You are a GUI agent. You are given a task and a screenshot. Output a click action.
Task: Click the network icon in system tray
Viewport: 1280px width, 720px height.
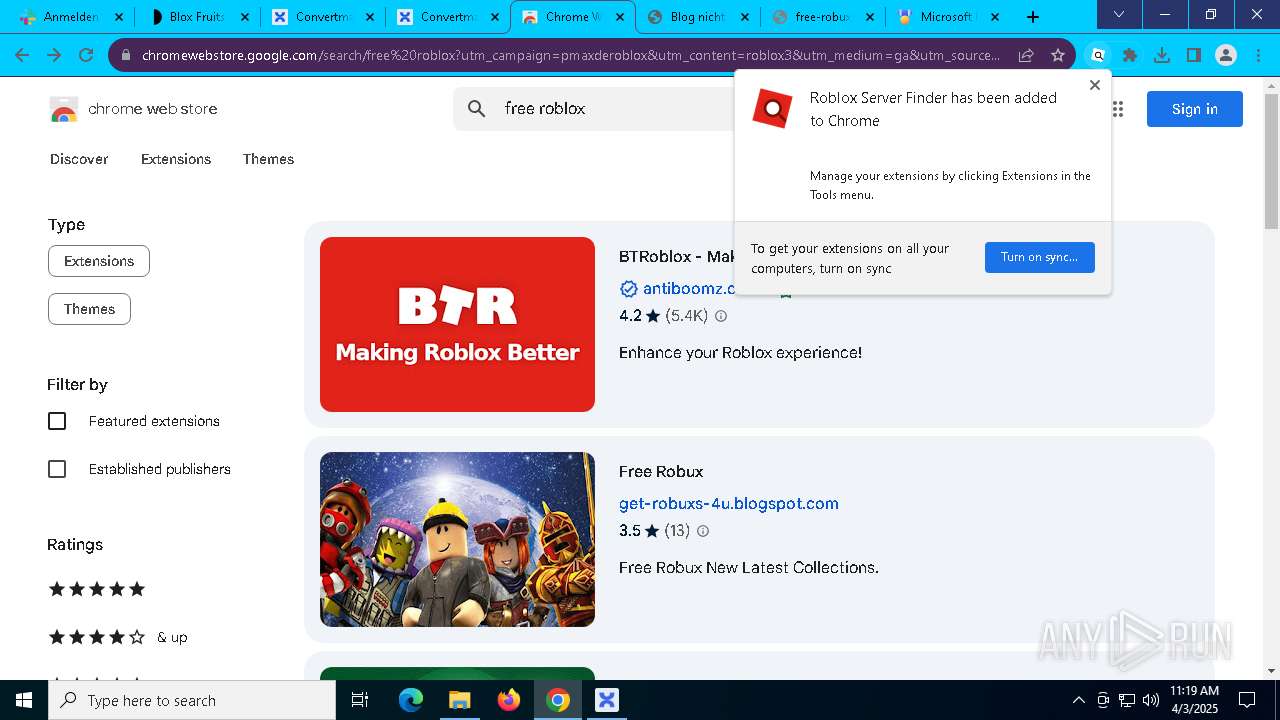coord(1127,700)
